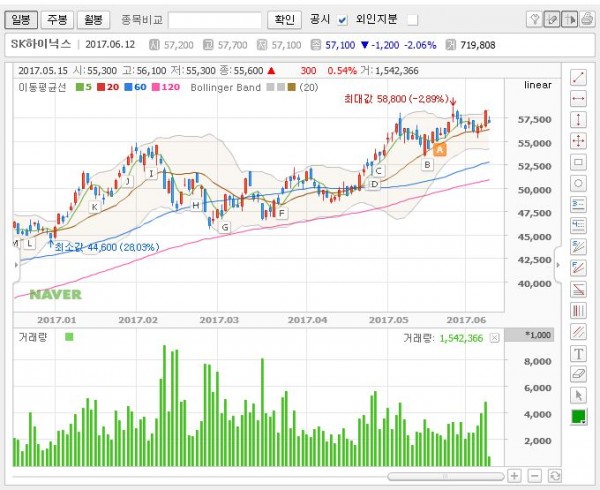The image size is (600, 490).
Task: Toggle the crosshair data-view icon
Action: click(569, 19)
